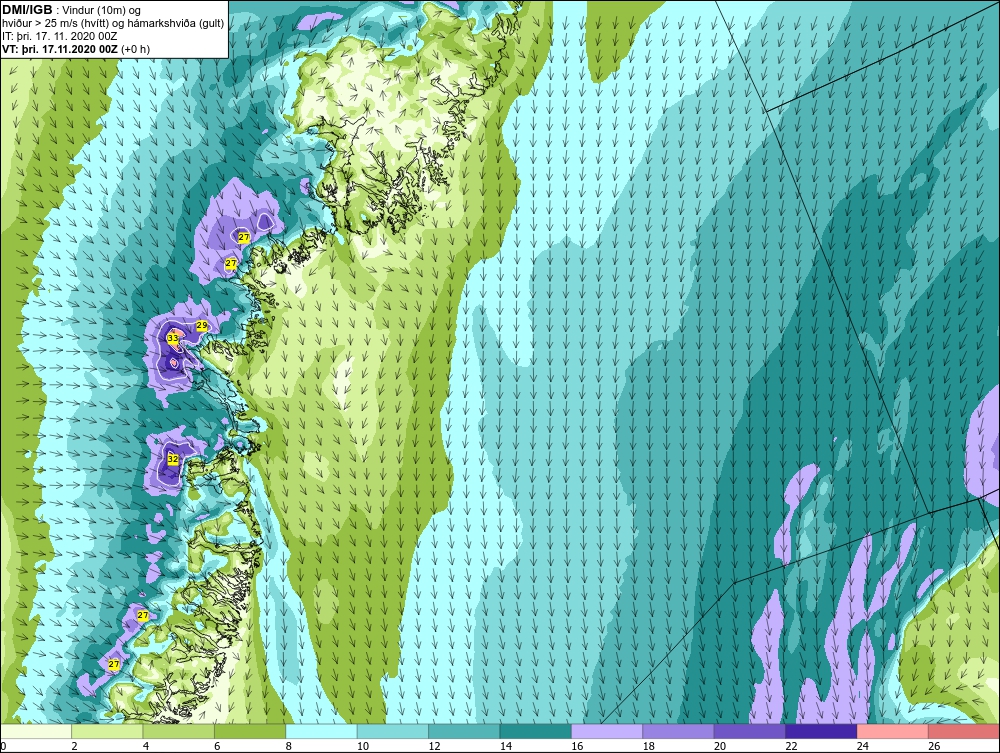The height and width of the screenshot is (753, 1000).
Task: Click the legend scale number 24
Action: pos(863,747)
